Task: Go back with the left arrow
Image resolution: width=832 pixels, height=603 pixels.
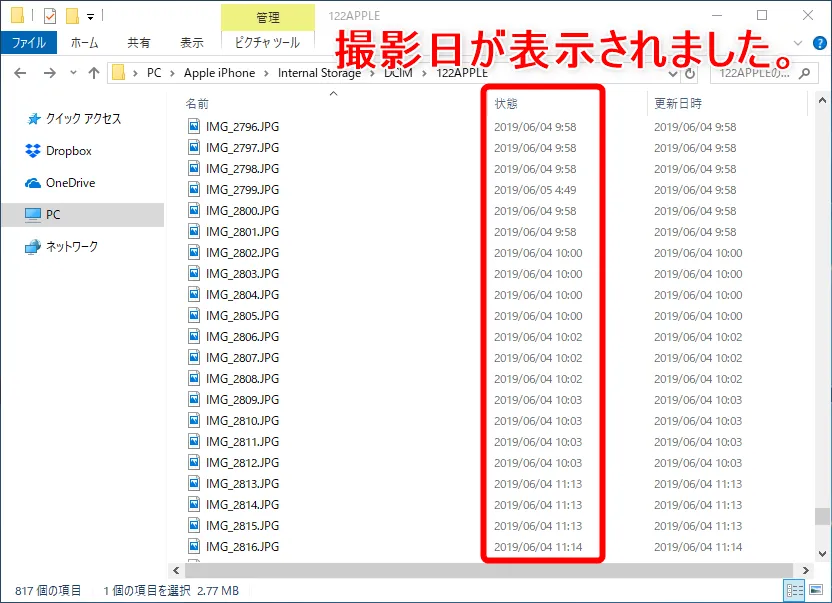Action: [20, 73]
